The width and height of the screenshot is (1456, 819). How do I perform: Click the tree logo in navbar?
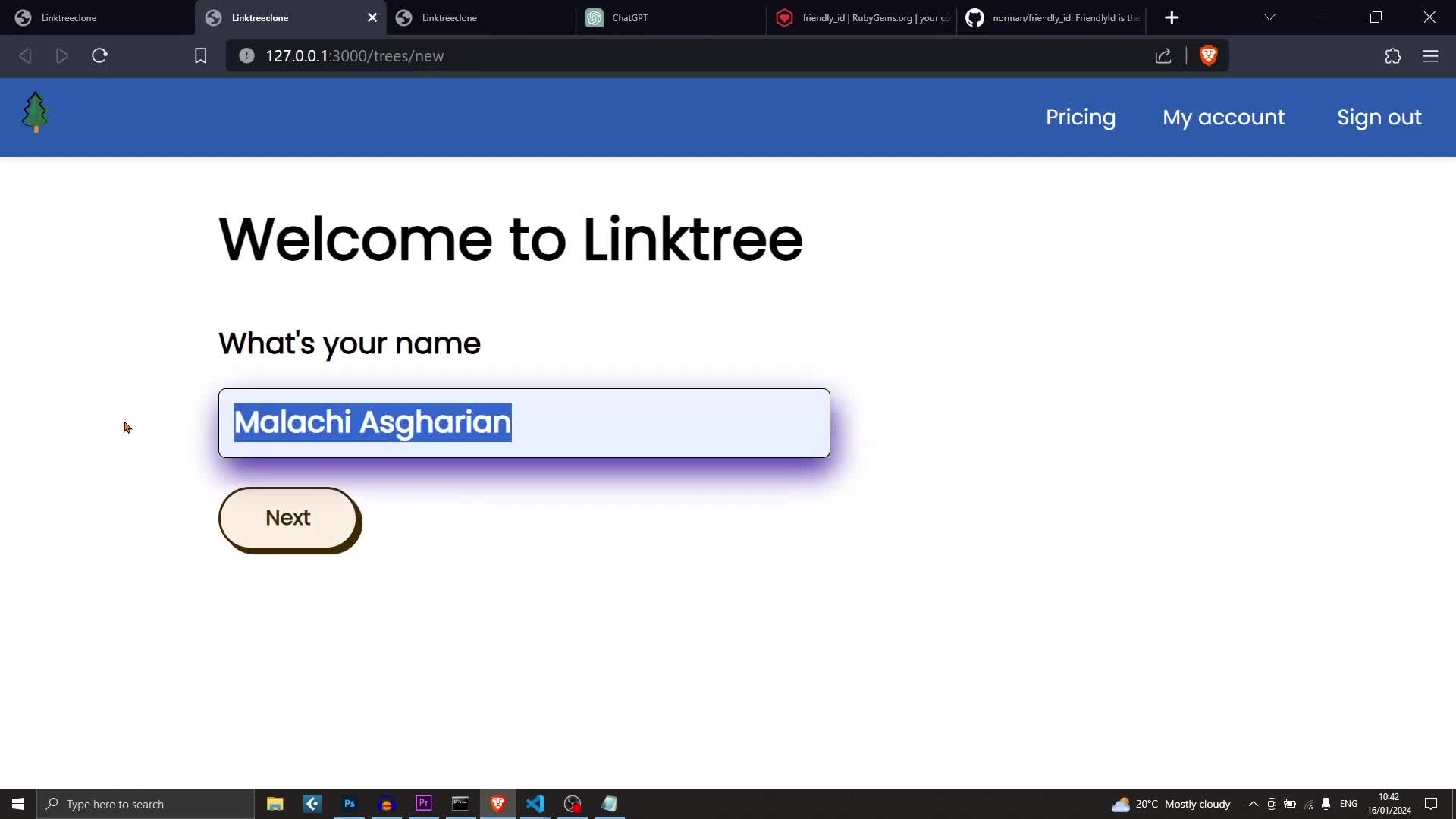point(35,113)
